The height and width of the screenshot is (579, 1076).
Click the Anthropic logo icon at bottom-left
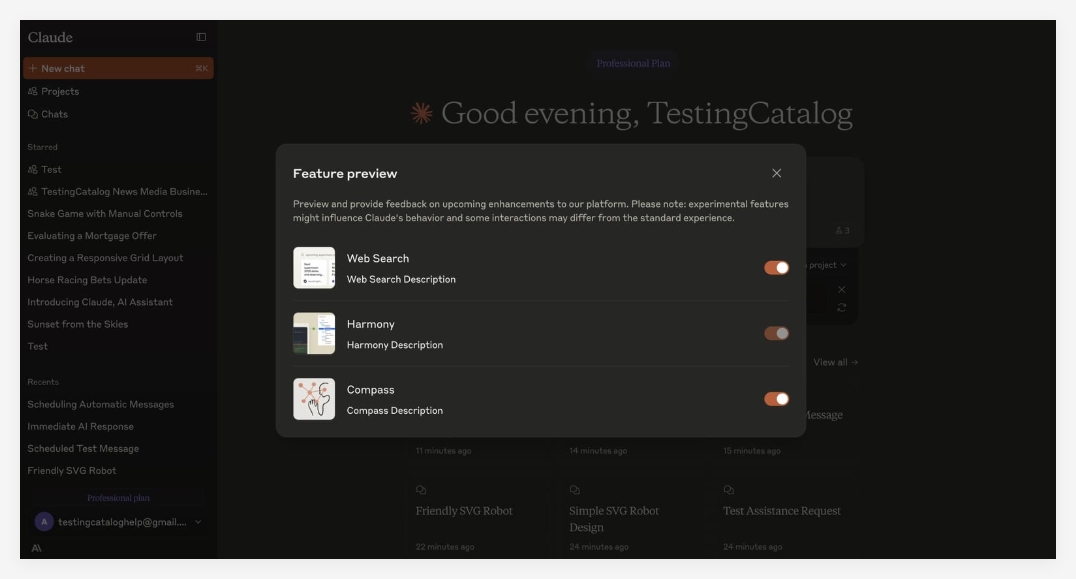36,548
